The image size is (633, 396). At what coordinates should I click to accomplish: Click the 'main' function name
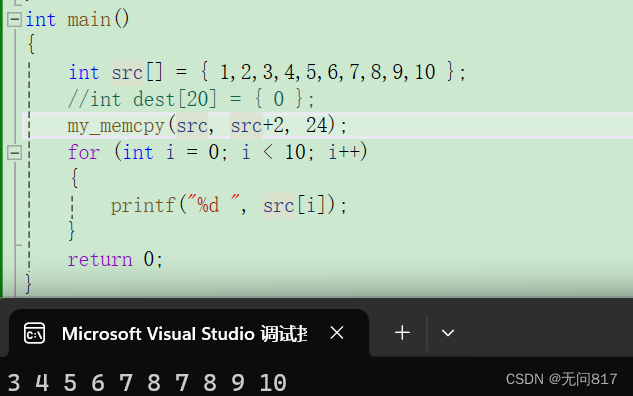pyautogui.click(x=89, y=19)
